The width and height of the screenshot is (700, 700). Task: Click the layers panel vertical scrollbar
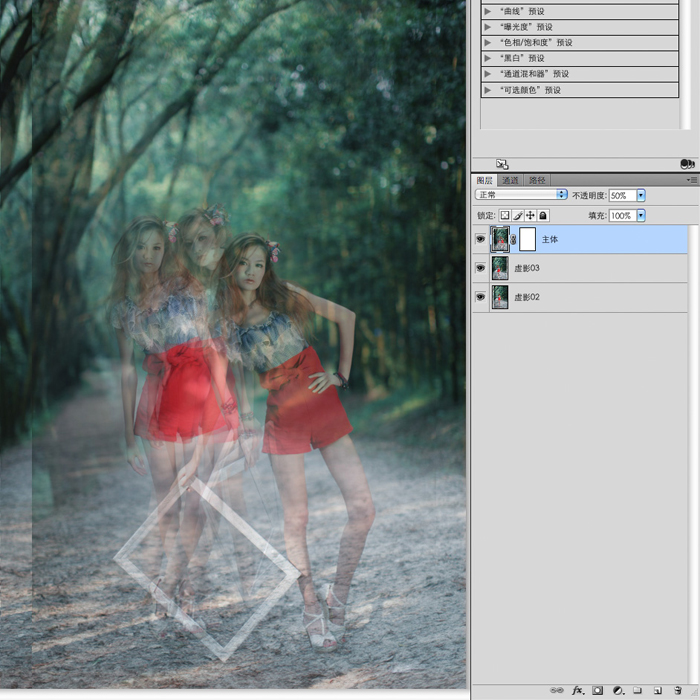pyautogui.click(x=692, y=453)
